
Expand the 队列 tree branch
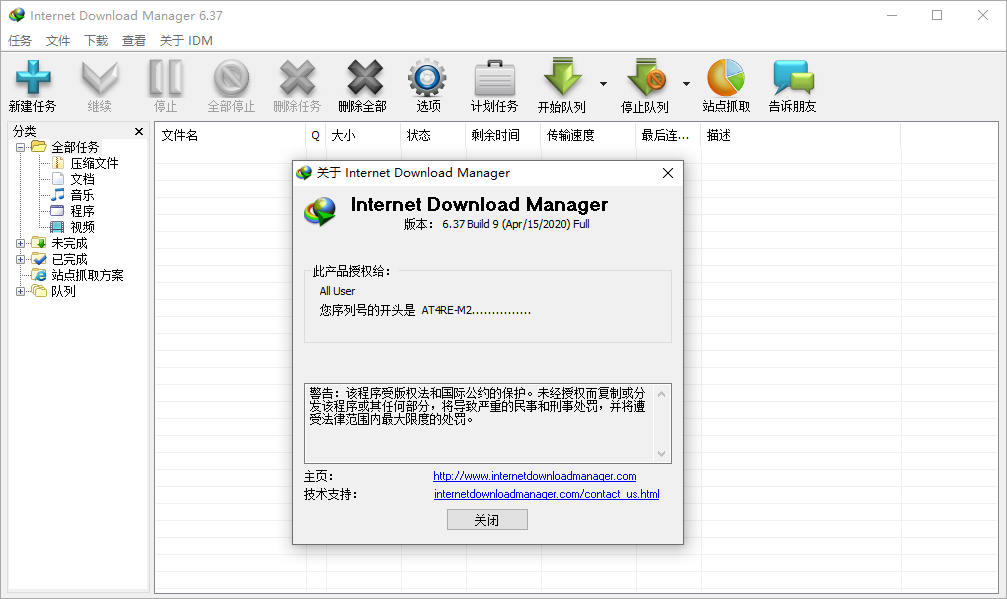(x=21, y=290)
